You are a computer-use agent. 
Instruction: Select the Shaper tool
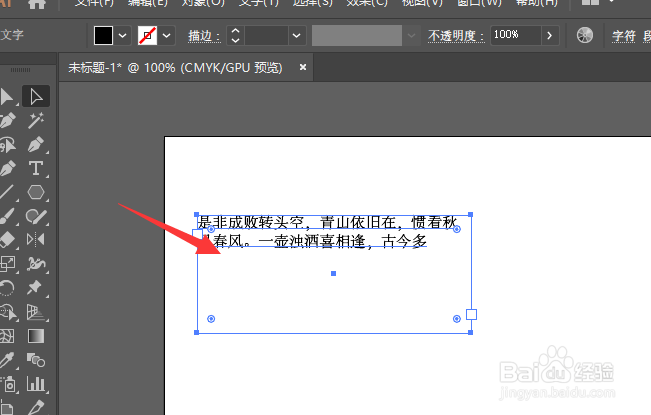pyautogui.click(x=36, y=216)
